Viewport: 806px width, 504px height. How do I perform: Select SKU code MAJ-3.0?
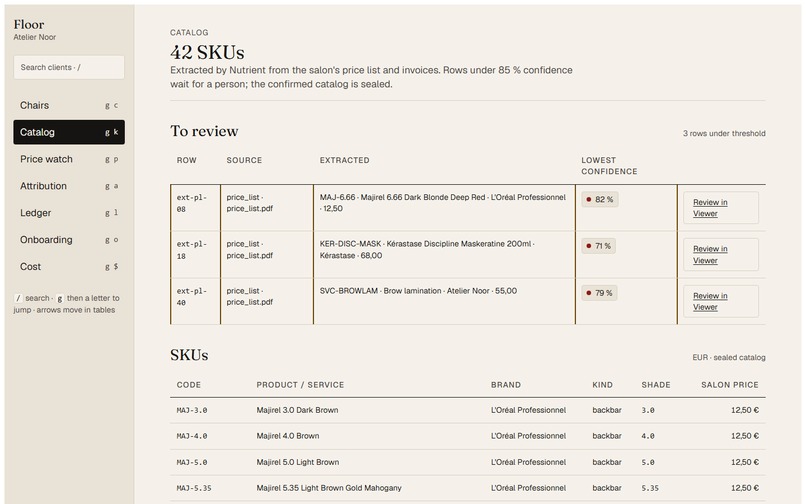[x=192, y=410]
